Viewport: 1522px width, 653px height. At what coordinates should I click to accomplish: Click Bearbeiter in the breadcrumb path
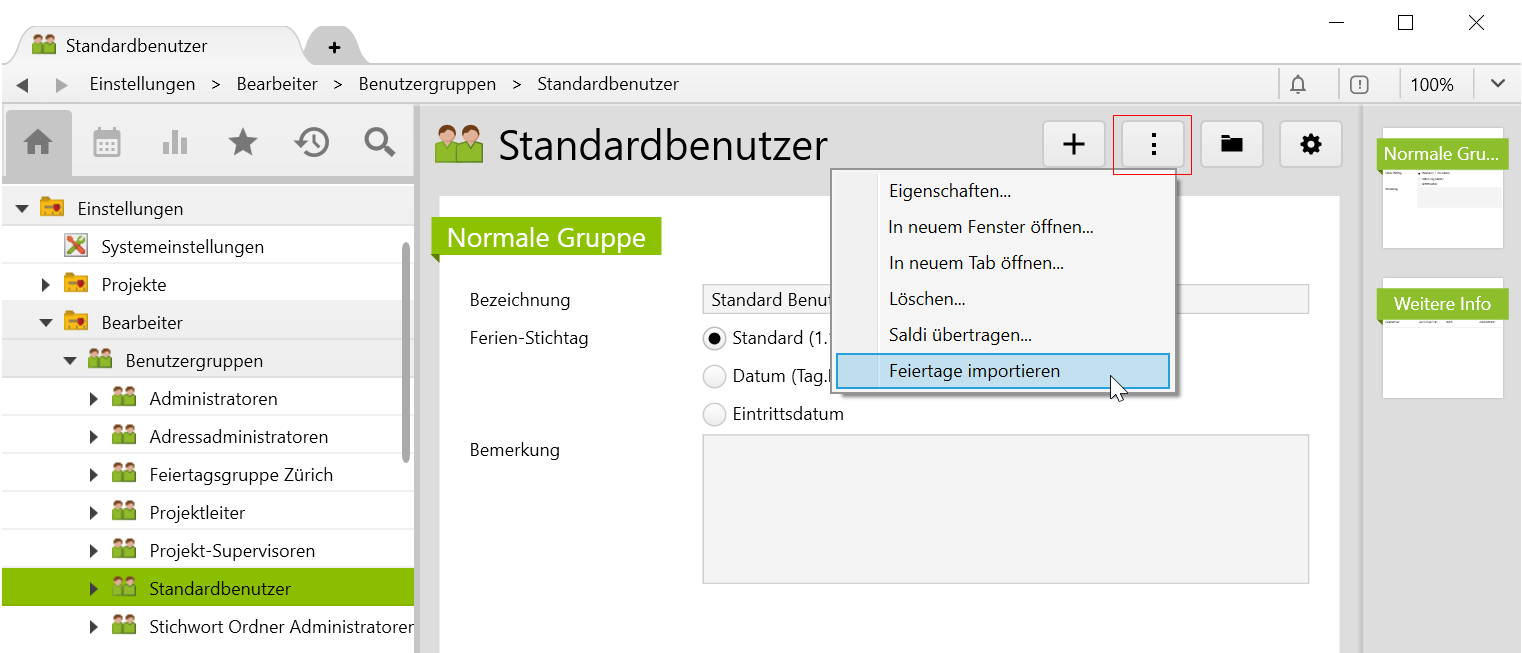277,84
